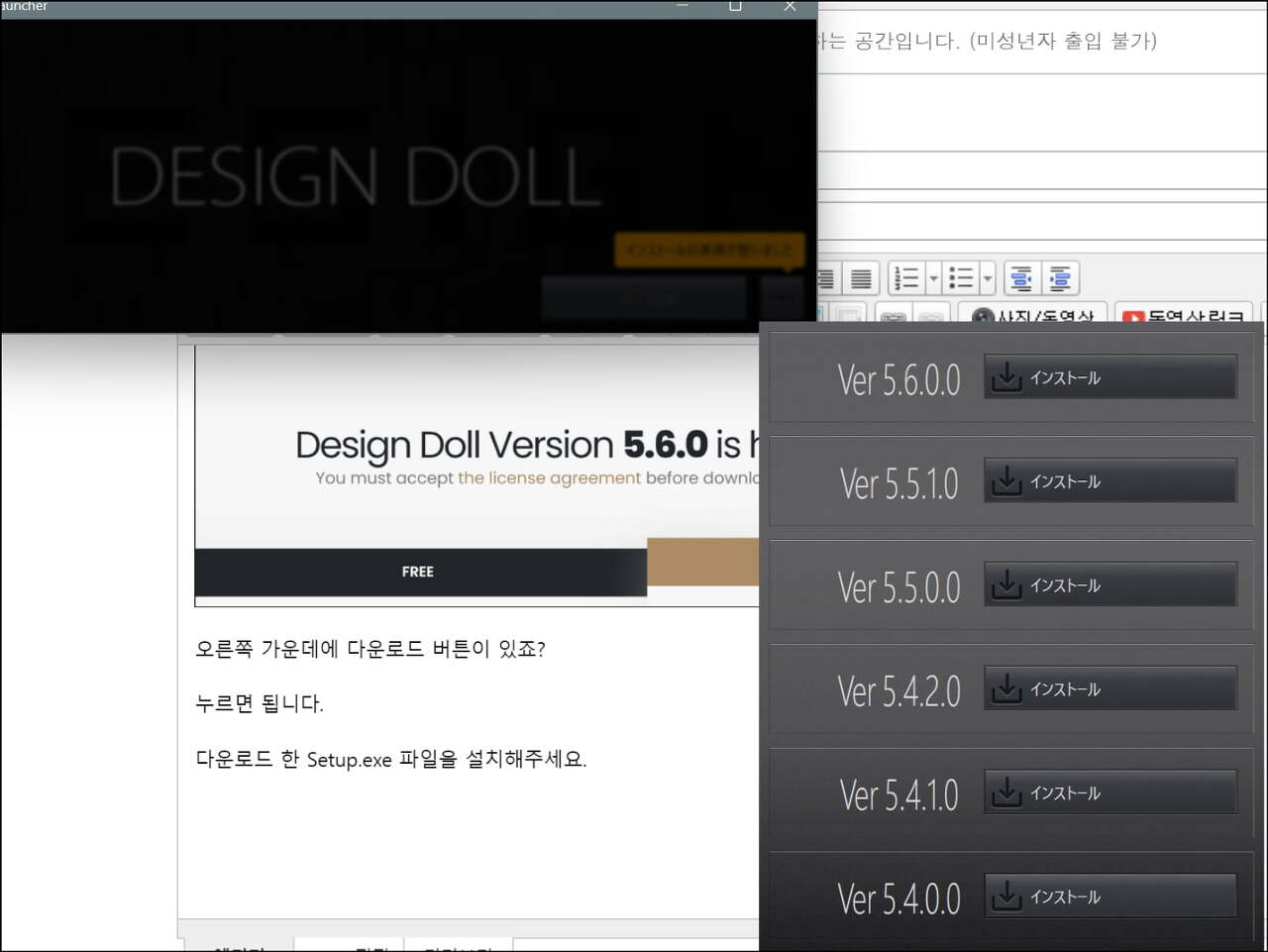
Task: Insert a bulleted list in the editor
Action: pos(961,278)
